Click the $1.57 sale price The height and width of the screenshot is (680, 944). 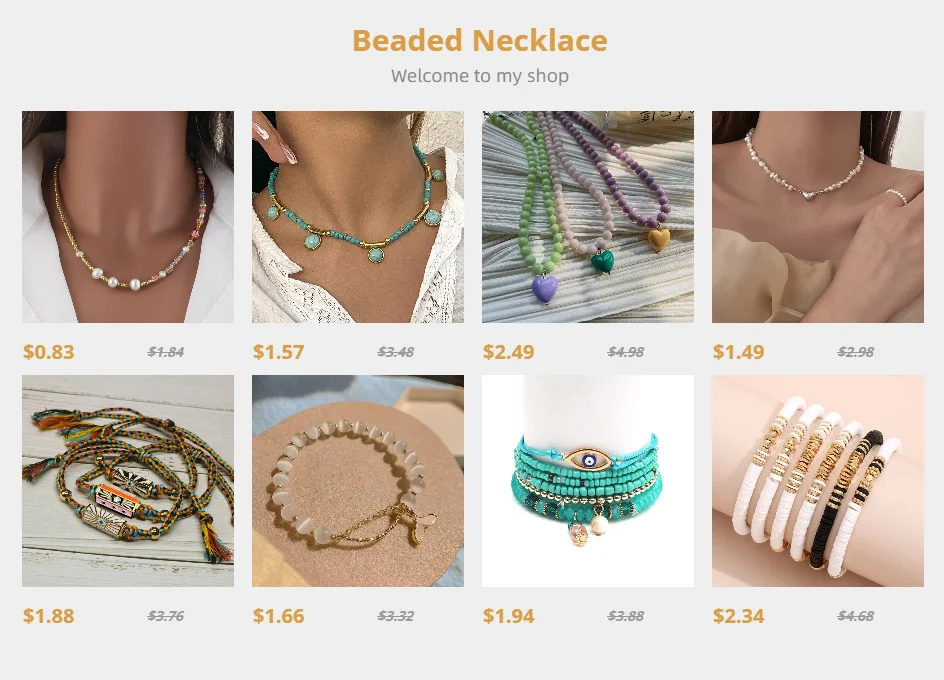279,352
